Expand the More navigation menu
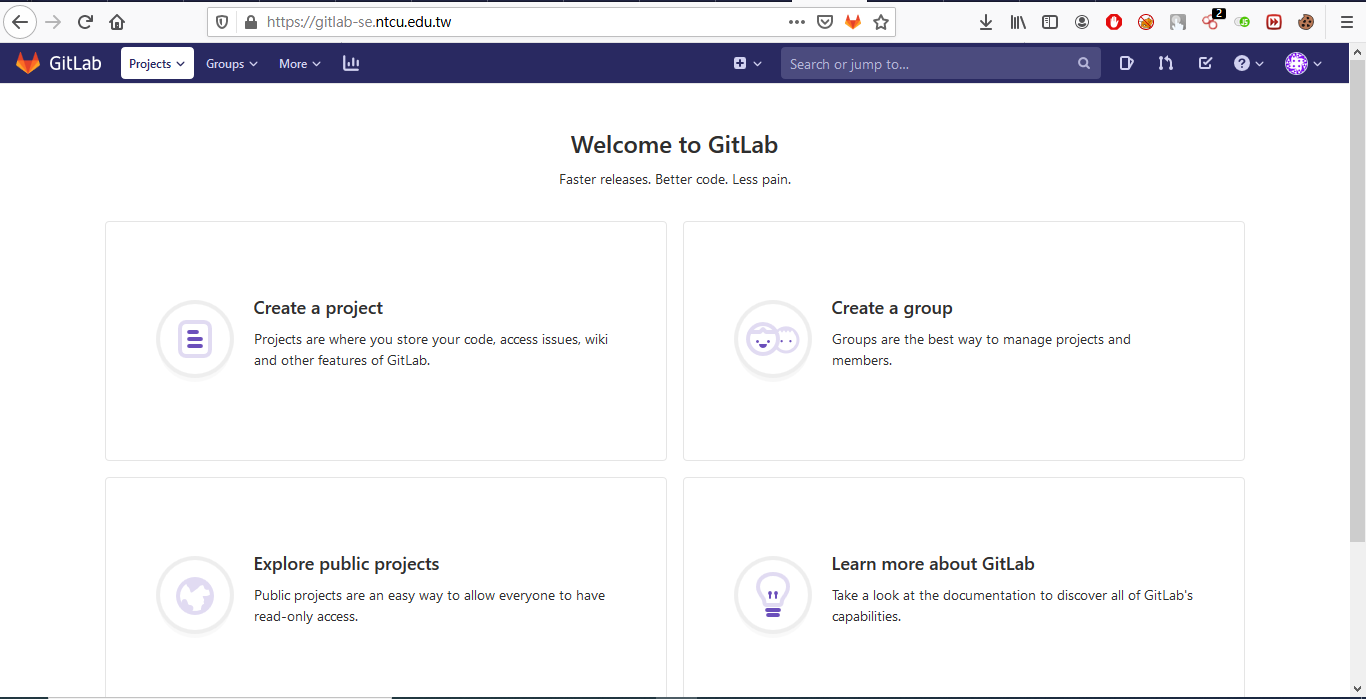The height and width of the screenshot is (699, 1366). (299, 63)
